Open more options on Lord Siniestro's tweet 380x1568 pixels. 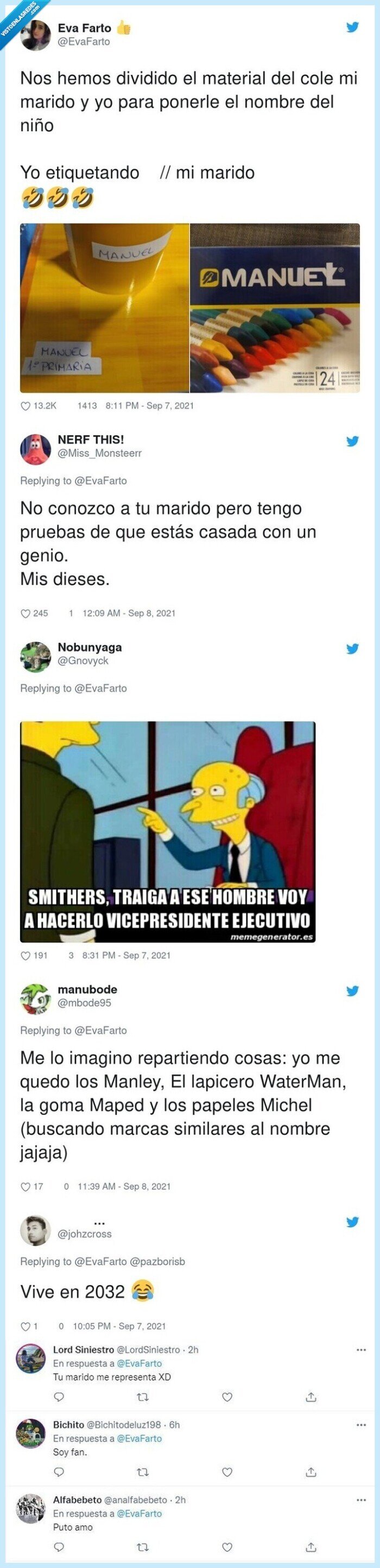[361, 1350]
